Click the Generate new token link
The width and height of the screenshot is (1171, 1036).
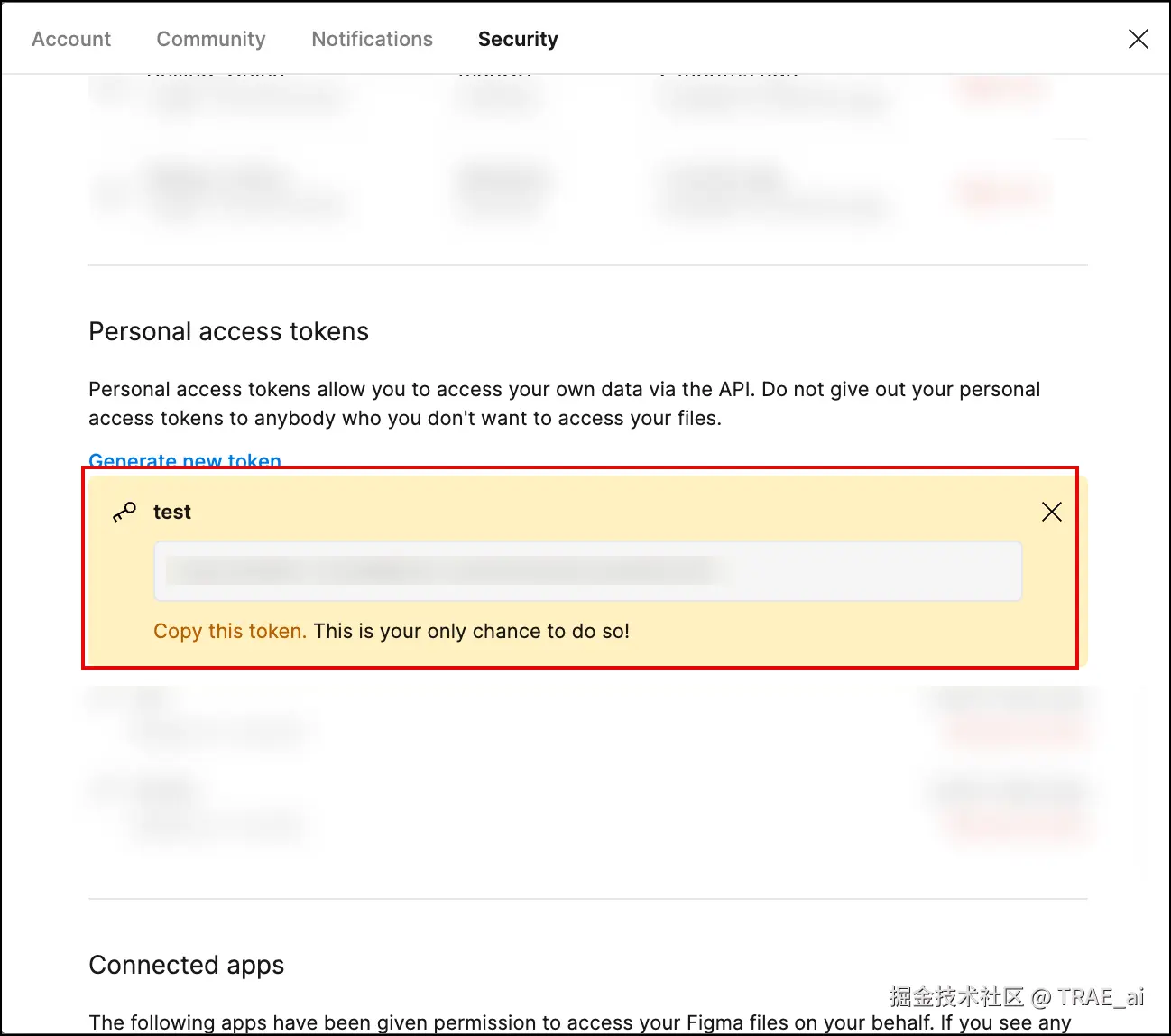tap(185, 460)
